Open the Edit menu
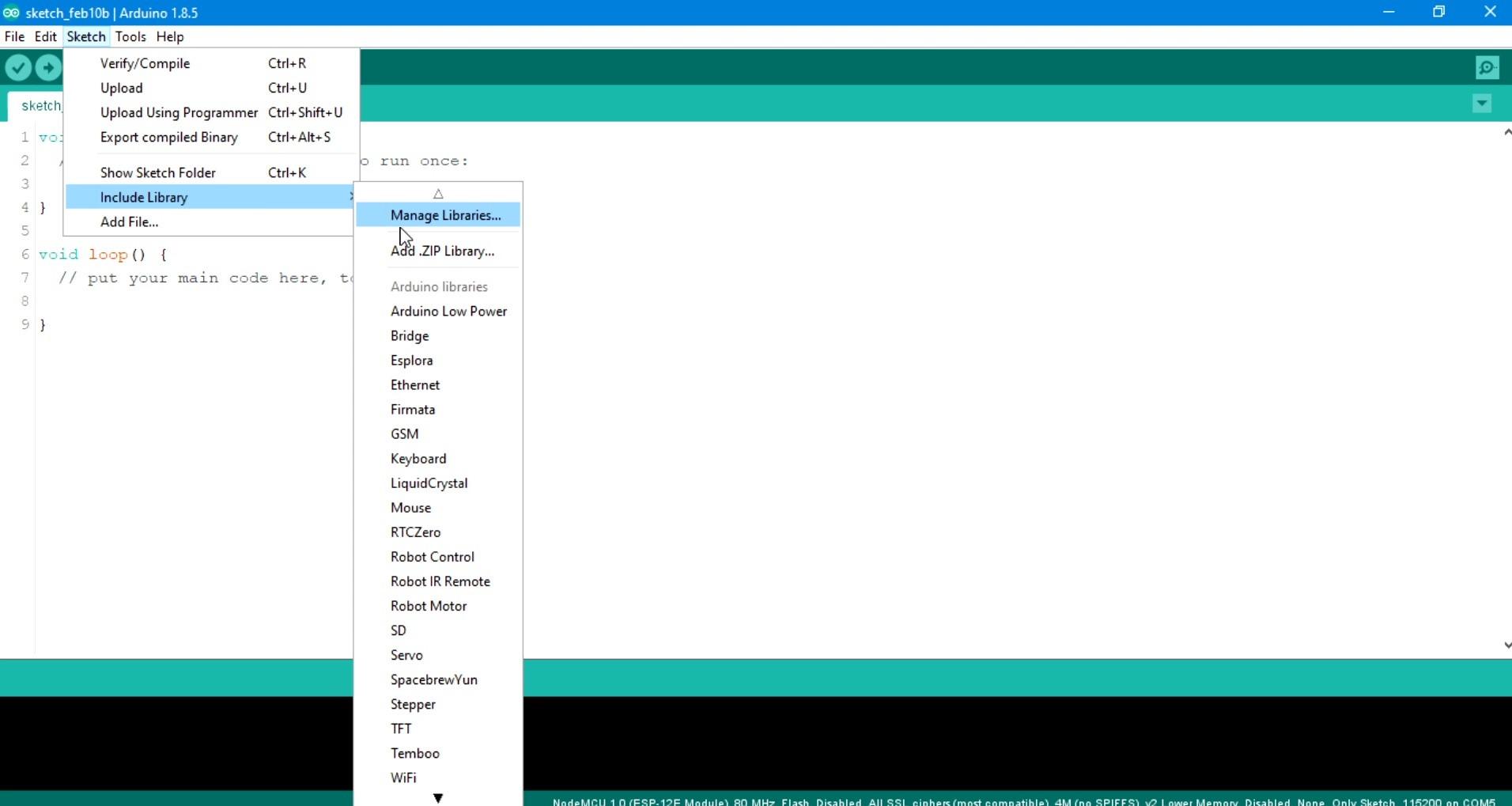Viewport: 1512px width, 806px height. pos(46,36)
